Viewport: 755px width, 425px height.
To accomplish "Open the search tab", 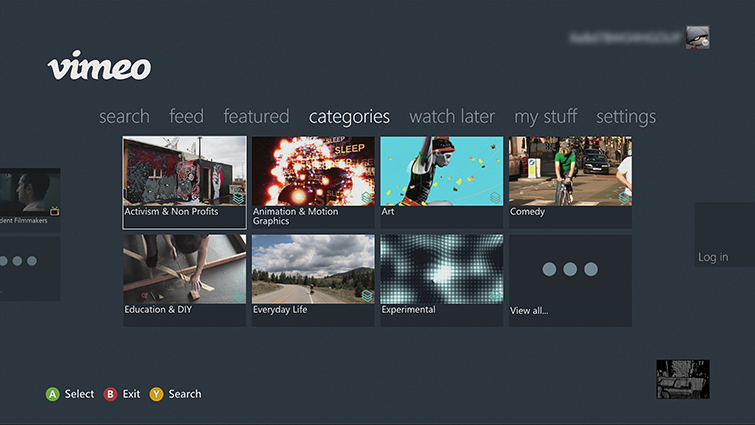I will (124, 117).
